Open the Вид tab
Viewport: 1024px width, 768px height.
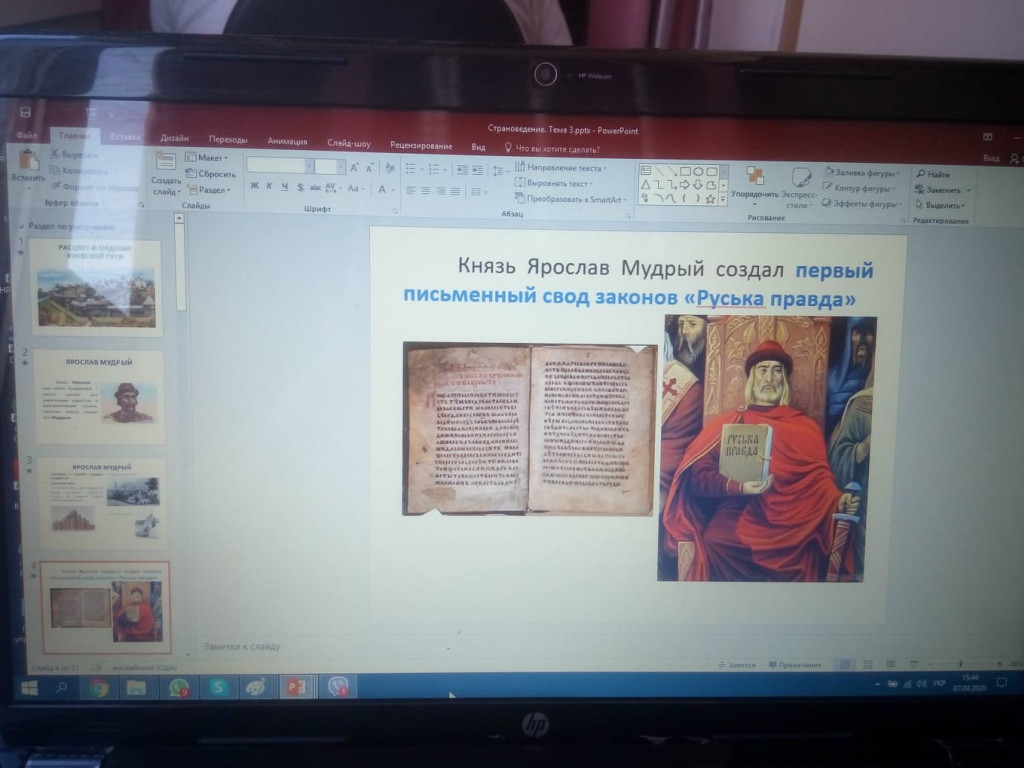click(x=479, y=147)
